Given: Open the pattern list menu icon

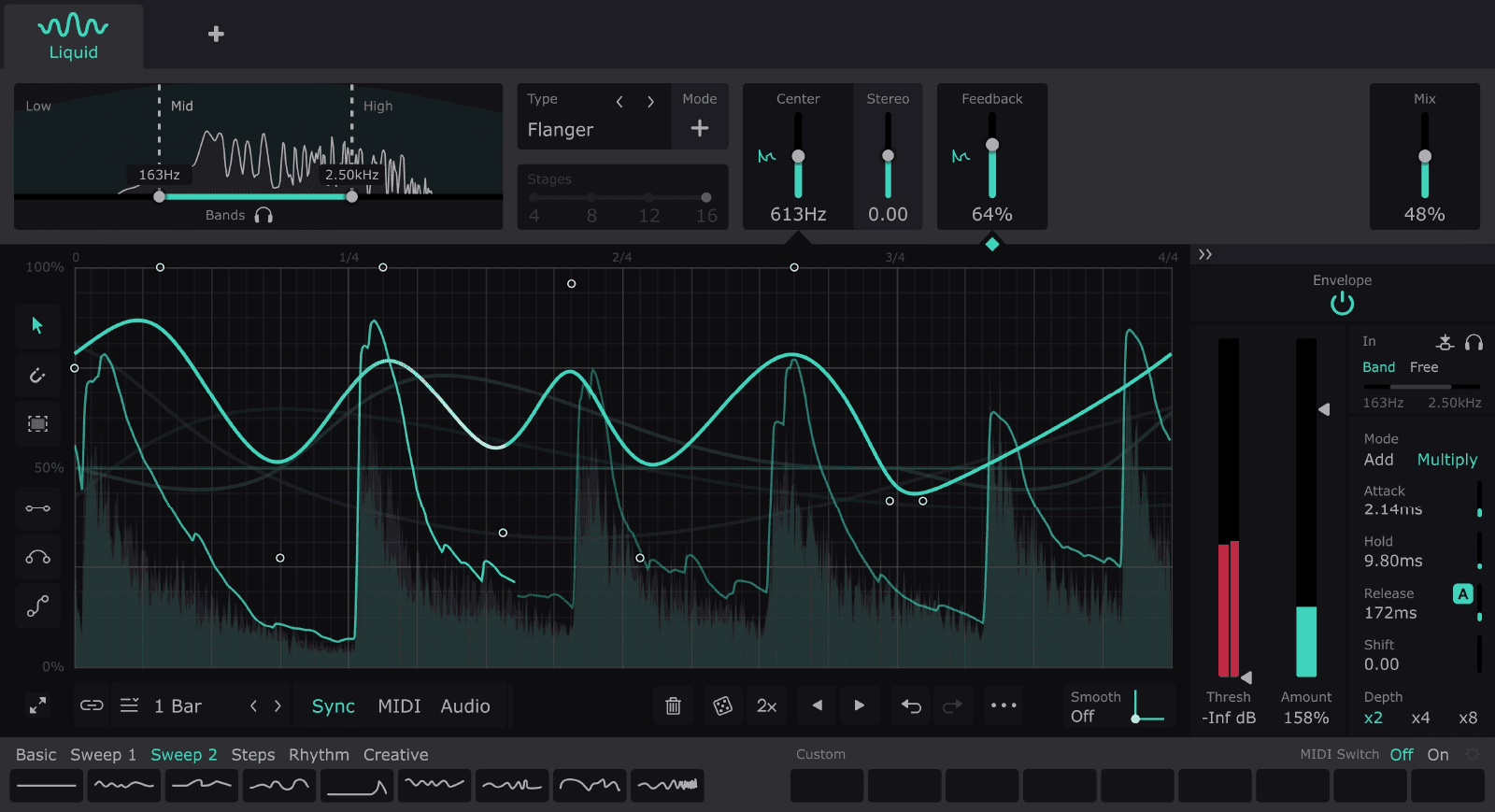Looking at the screenshot, I should (x=130, y=705).
